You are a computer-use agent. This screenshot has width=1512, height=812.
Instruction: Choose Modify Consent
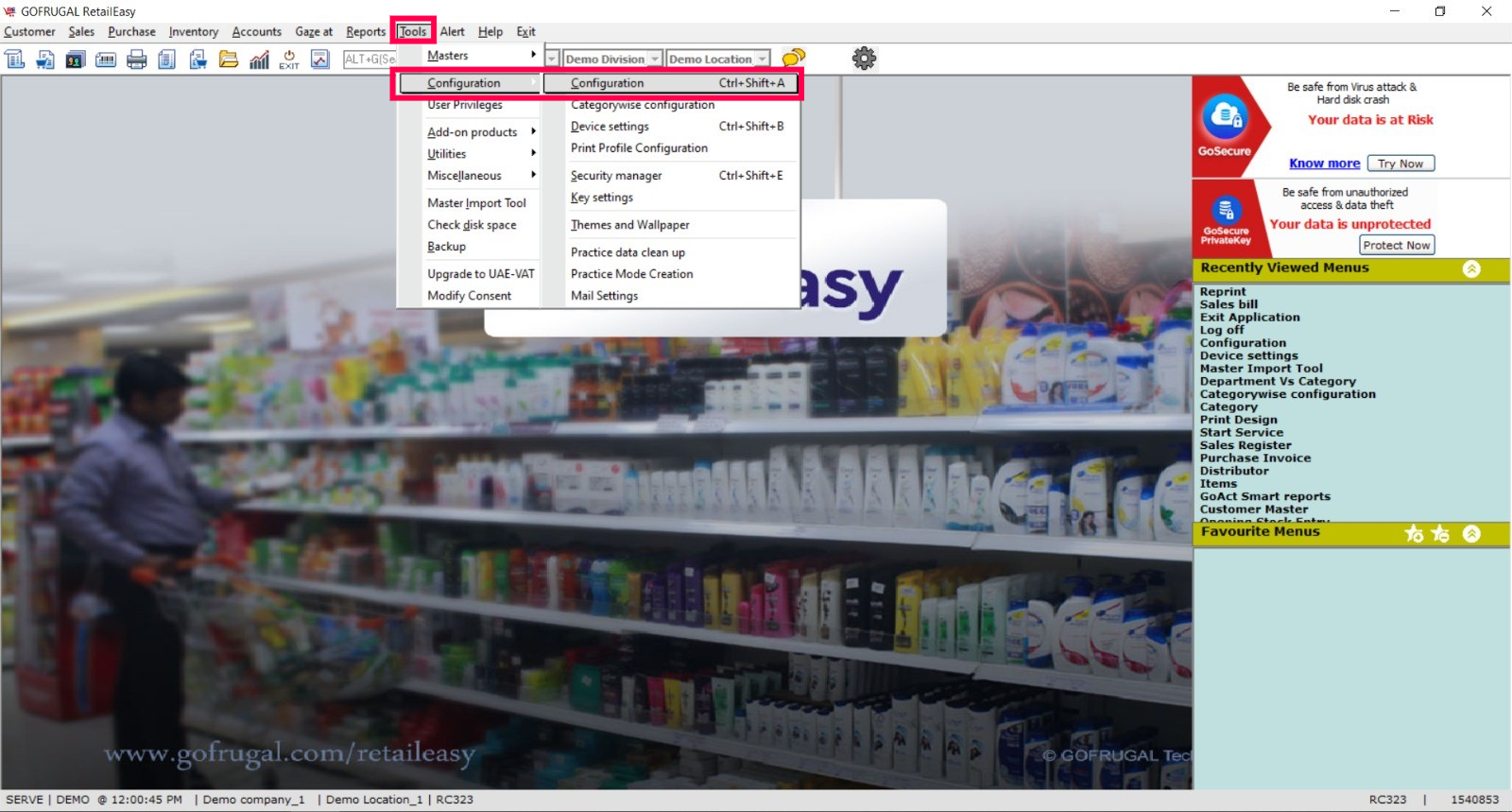469,296
